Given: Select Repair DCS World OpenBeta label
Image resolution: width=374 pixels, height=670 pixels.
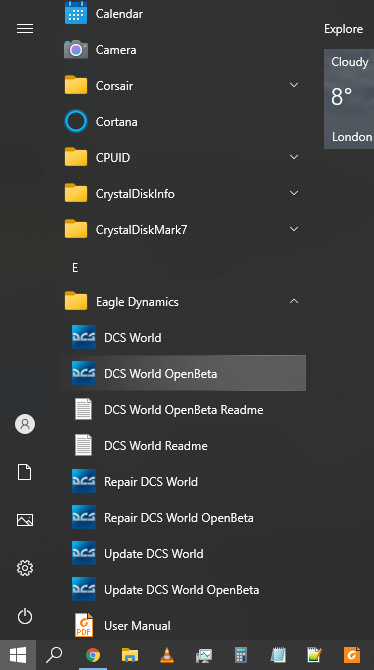Looking at the screenshot, I should tap(179, 518).
